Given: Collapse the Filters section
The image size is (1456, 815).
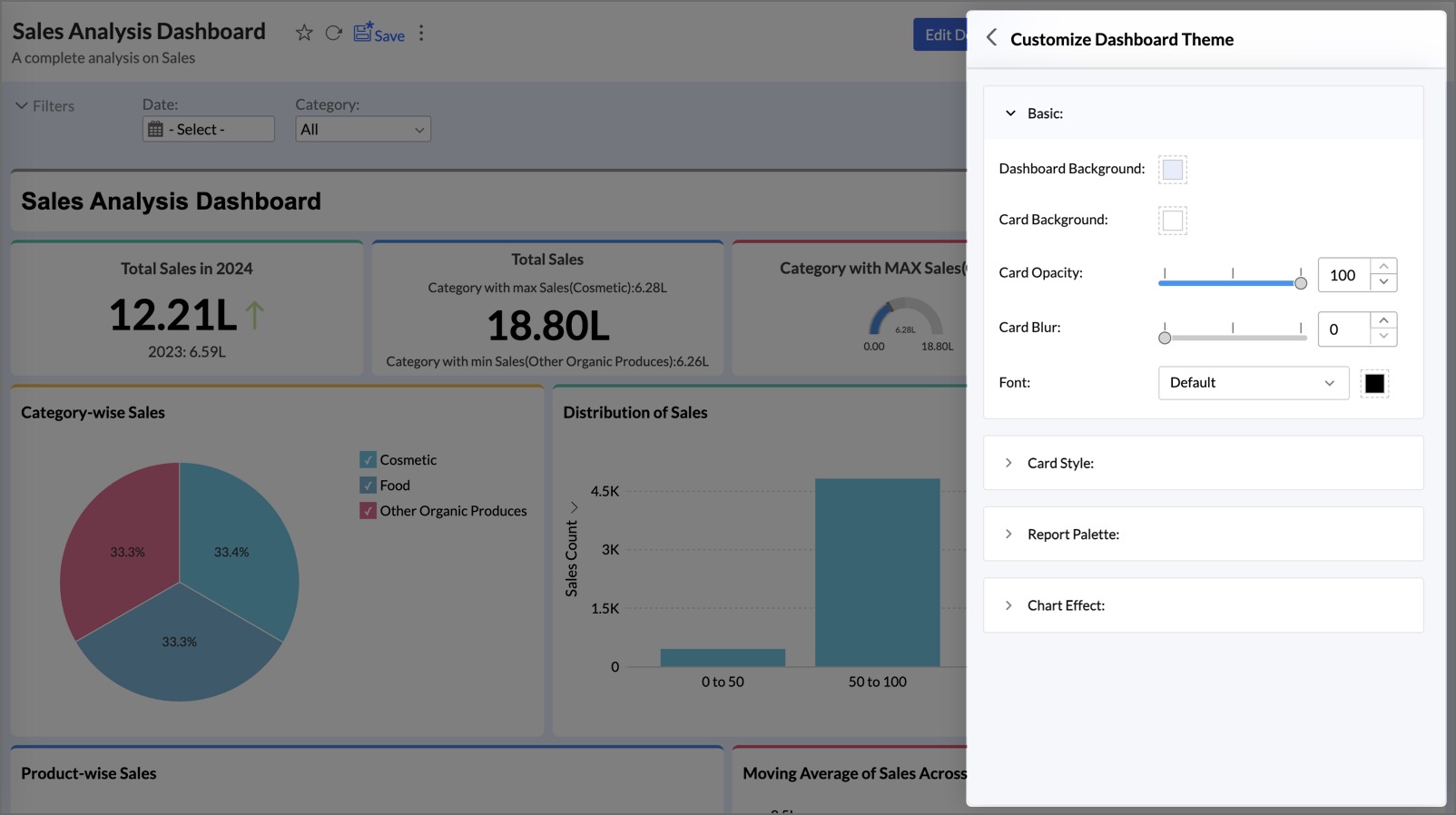Looking at the screenshot, I should (22, 106).
